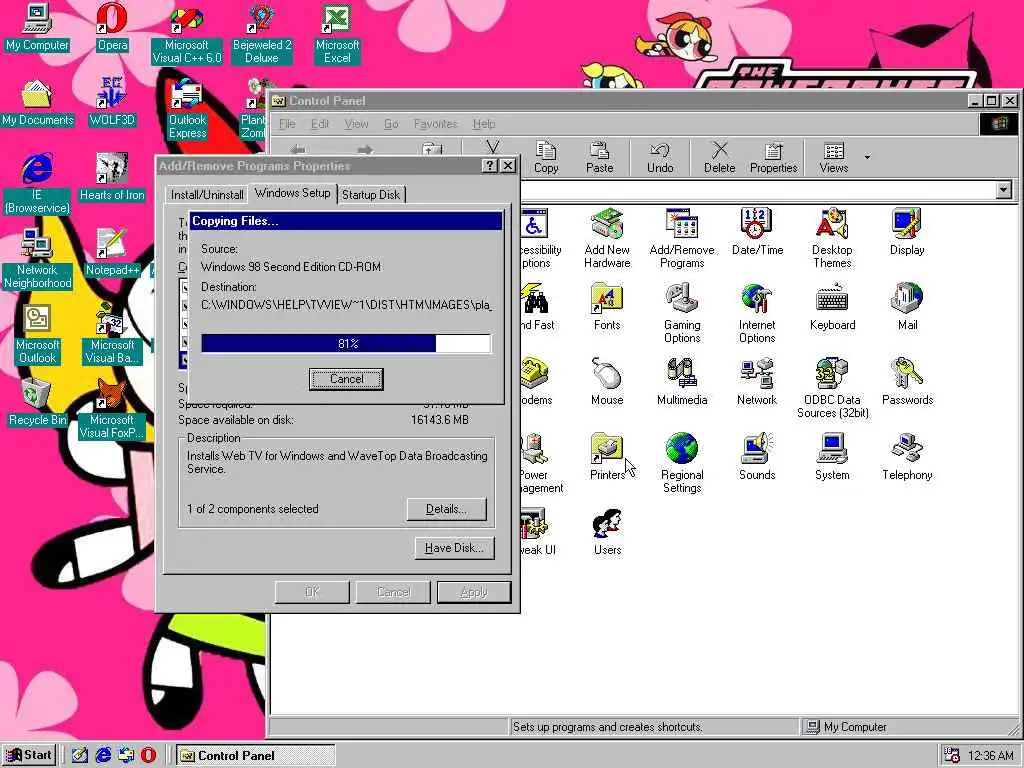This screenshot has width=1024, height=768.
Task: Click the 81% copy progress bar
Action: (x=346, y=344)
